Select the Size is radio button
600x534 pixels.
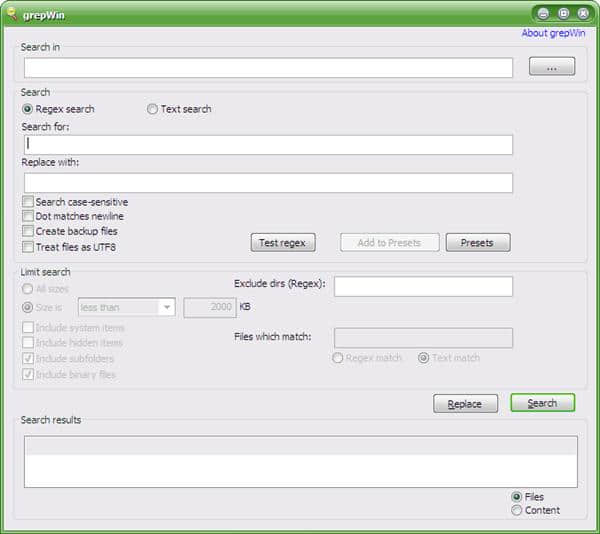28,307
